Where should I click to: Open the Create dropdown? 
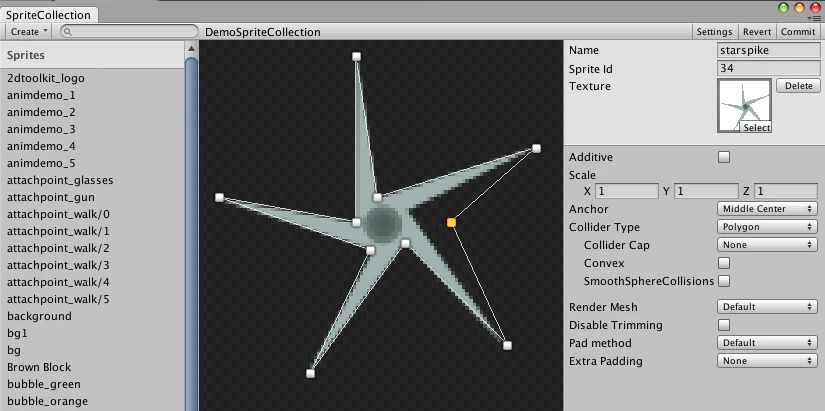(29, 32)
